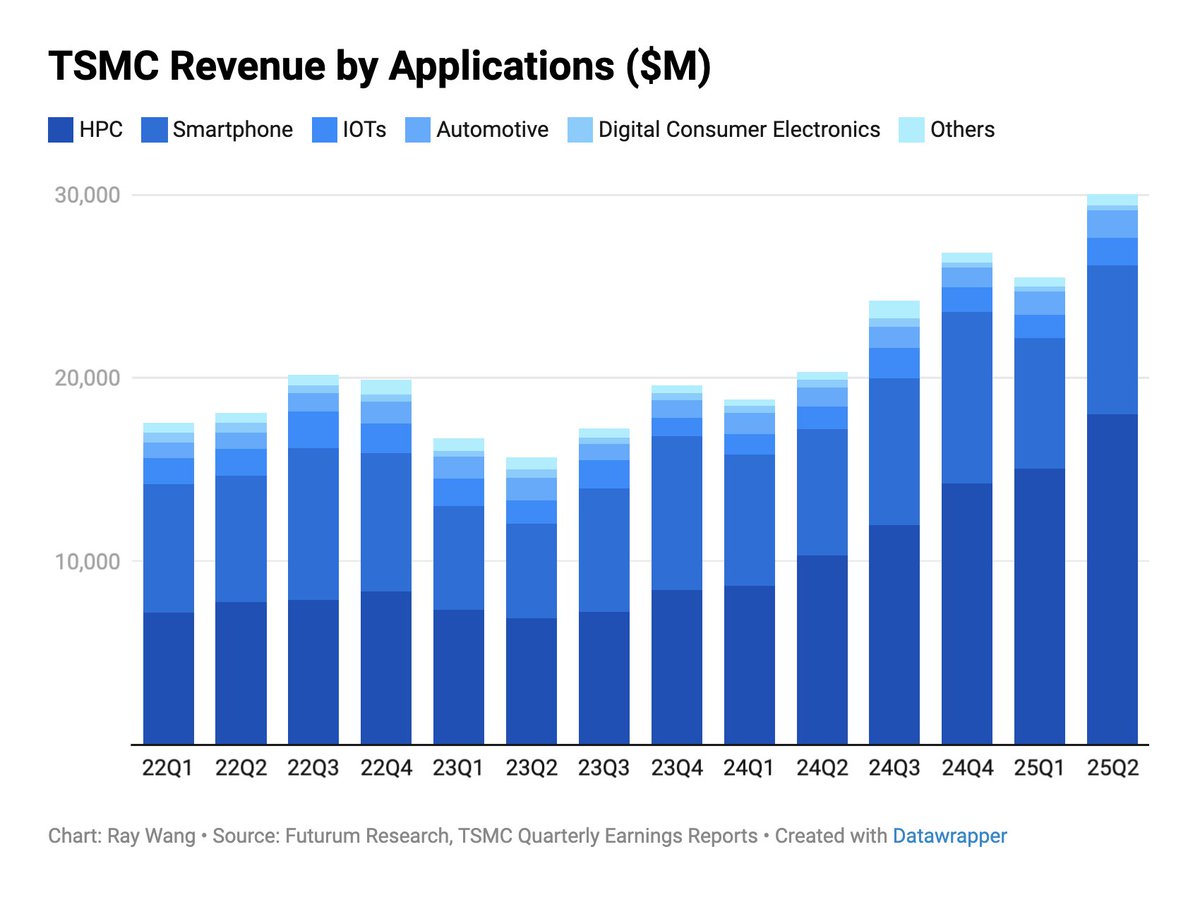1200x902 pixels.
Task: Click the HPC segment of the 24Q4 bar
Action: (967, 614)
